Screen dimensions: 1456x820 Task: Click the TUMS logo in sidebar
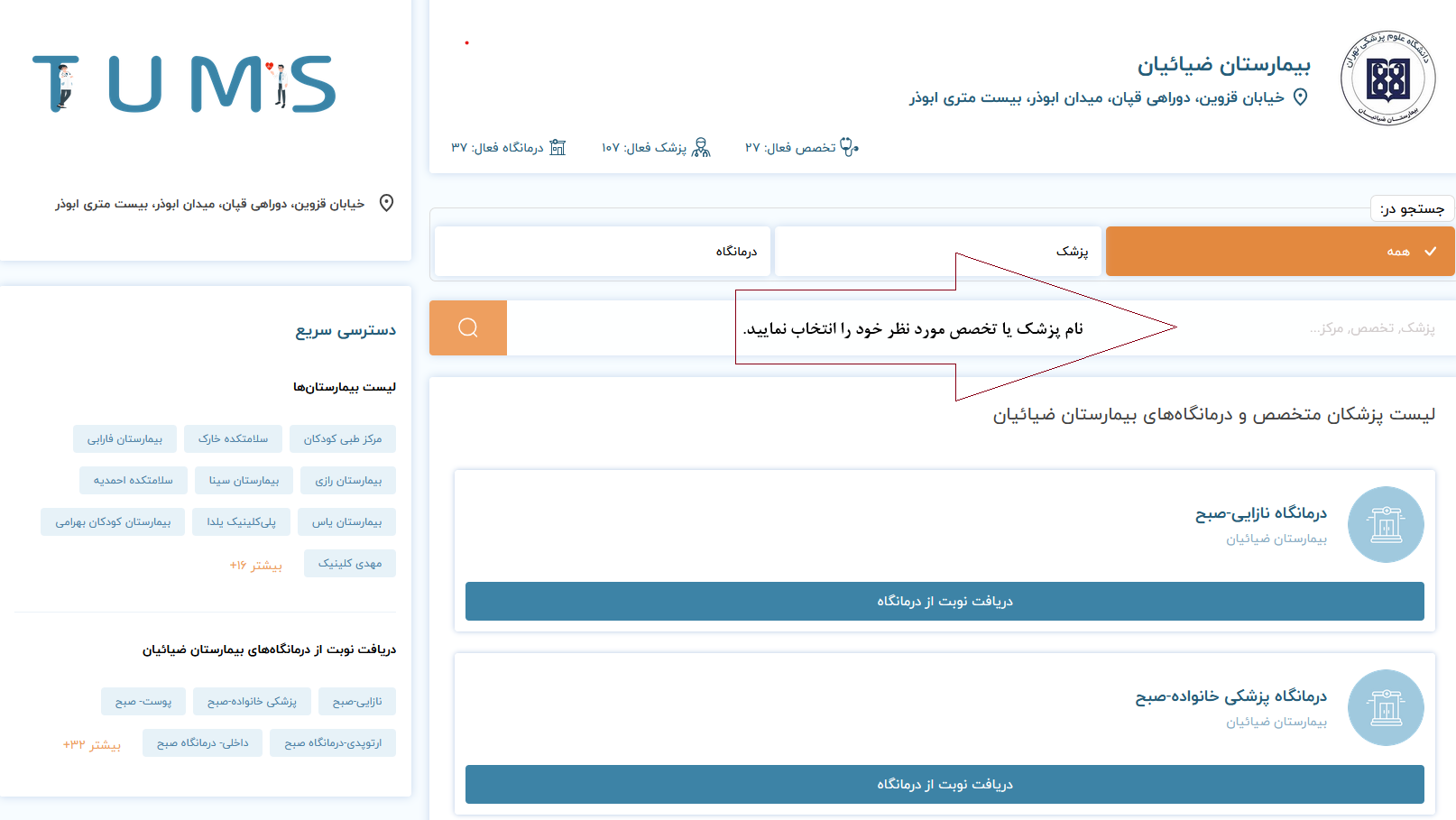click(184, 84)
